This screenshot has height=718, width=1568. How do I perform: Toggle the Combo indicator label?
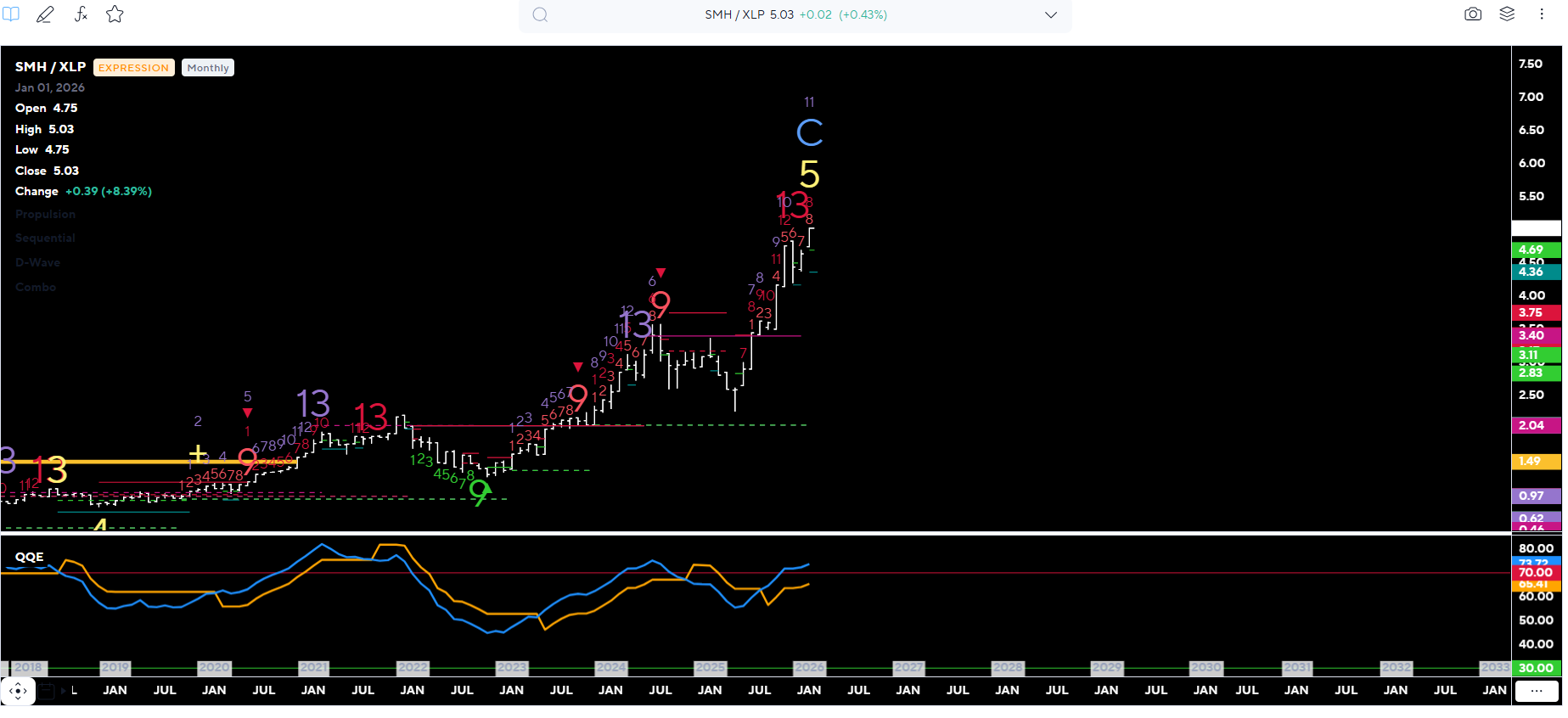click(36, 288)
